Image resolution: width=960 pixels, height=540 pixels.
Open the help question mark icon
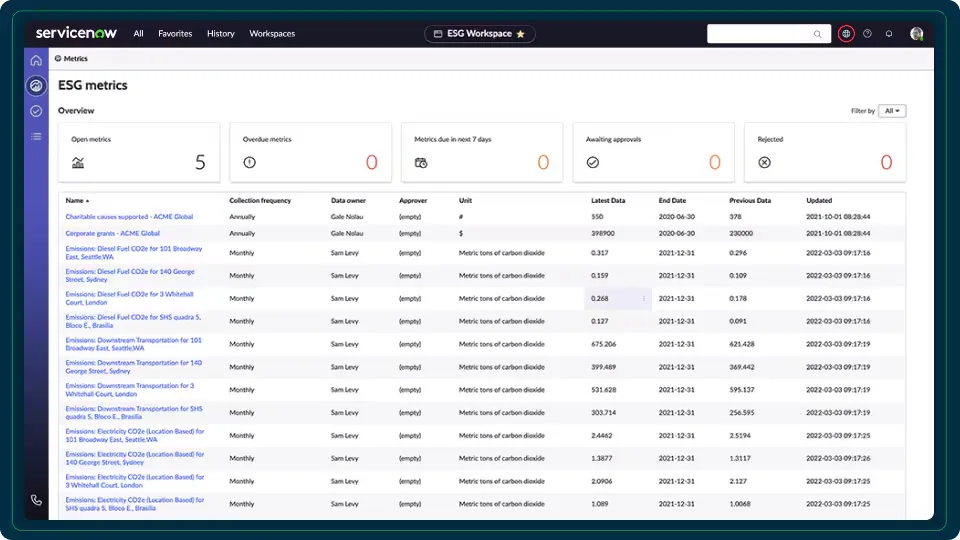867,34
